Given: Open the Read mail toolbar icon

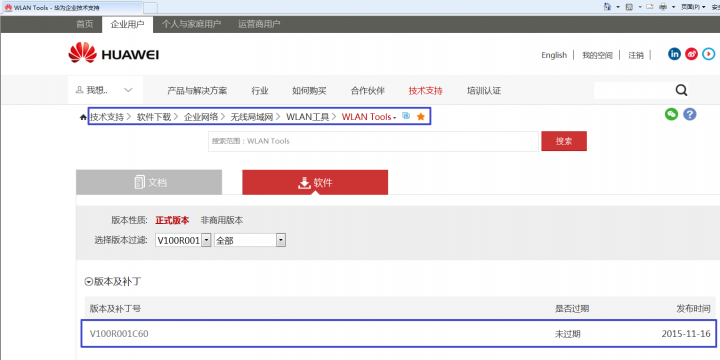Looking at the screenshot, I should point(650,7).
